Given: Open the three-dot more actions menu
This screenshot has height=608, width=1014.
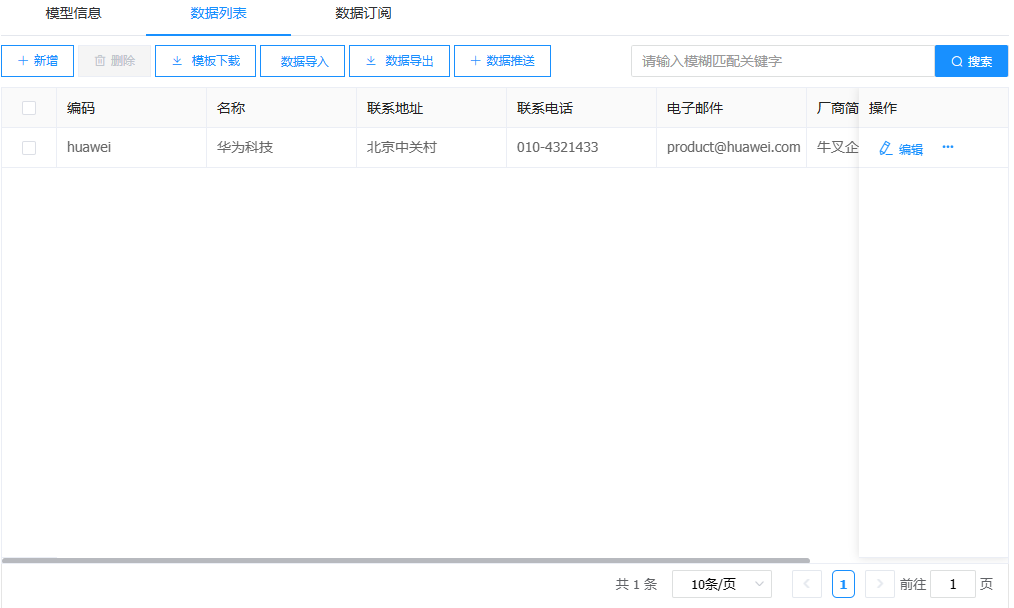Looking at the screenshot, I should pos(948,147).
